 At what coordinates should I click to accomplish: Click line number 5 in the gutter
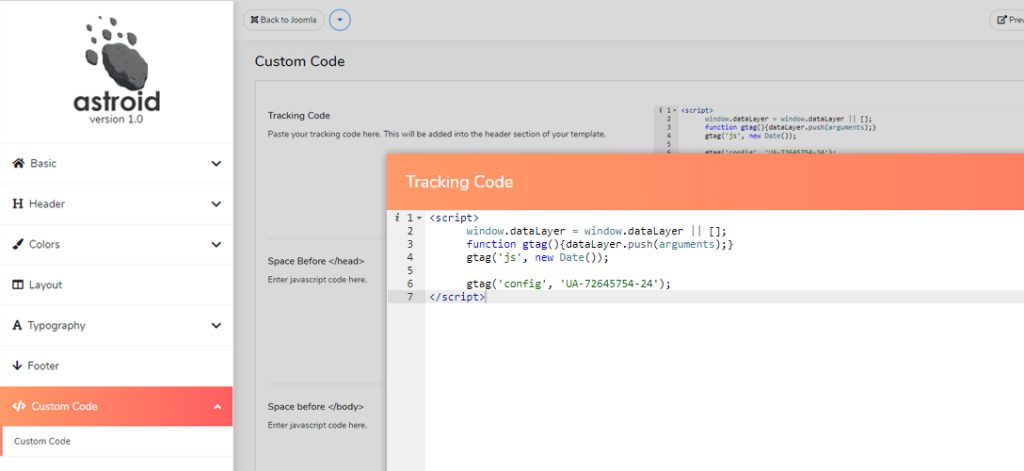tap(409, 270)
